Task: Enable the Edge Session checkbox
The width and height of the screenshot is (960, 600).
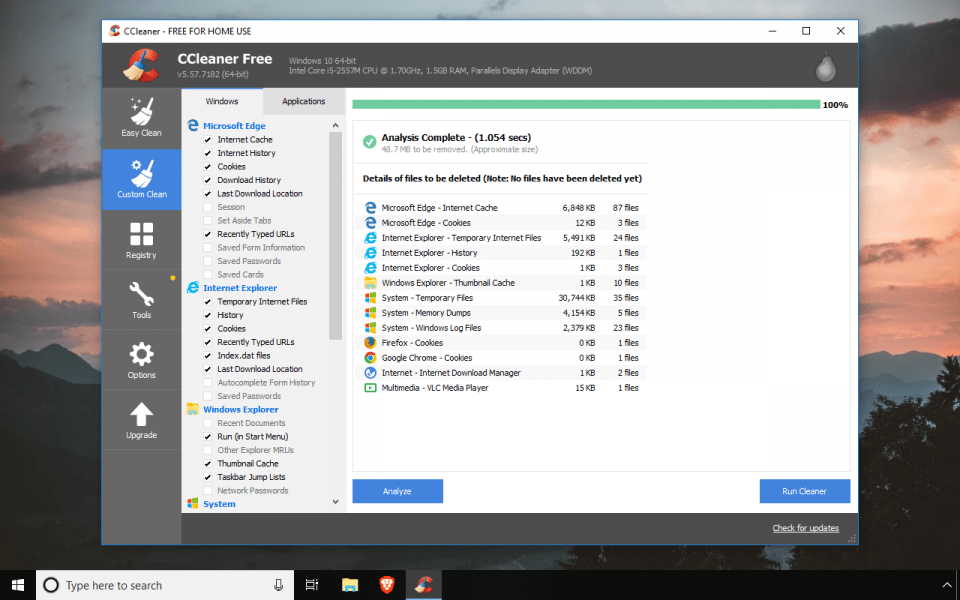Action: (x=208, y=207)
